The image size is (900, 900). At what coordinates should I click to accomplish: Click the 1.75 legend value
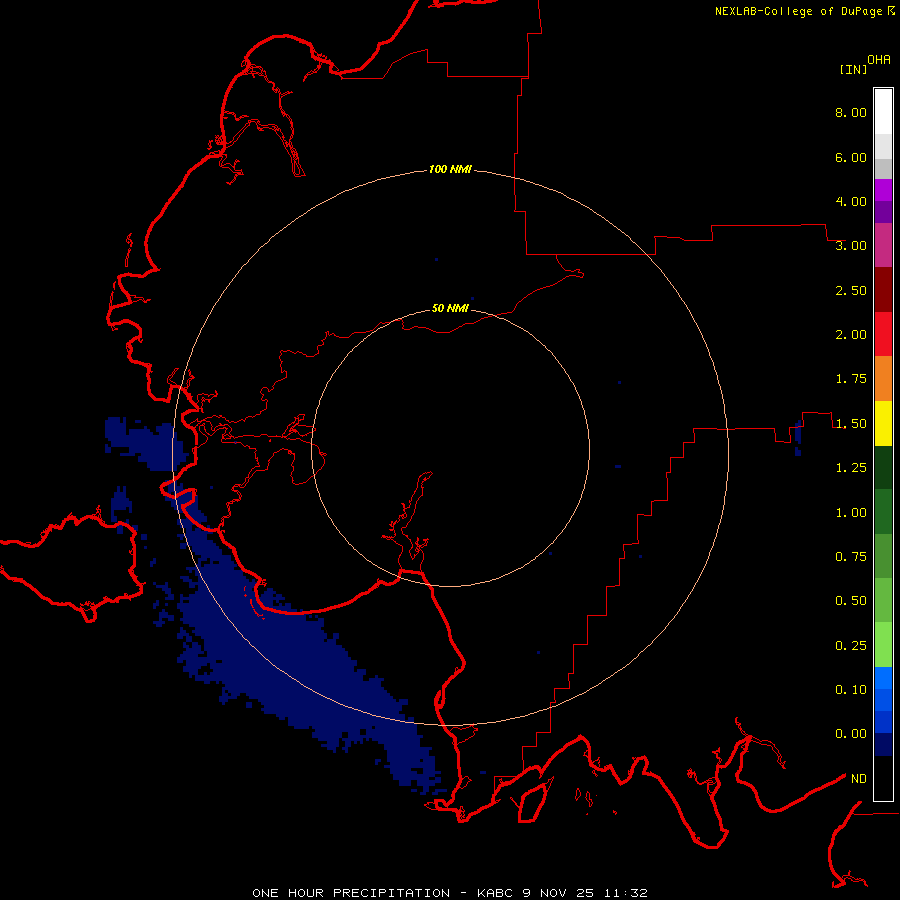851,379
